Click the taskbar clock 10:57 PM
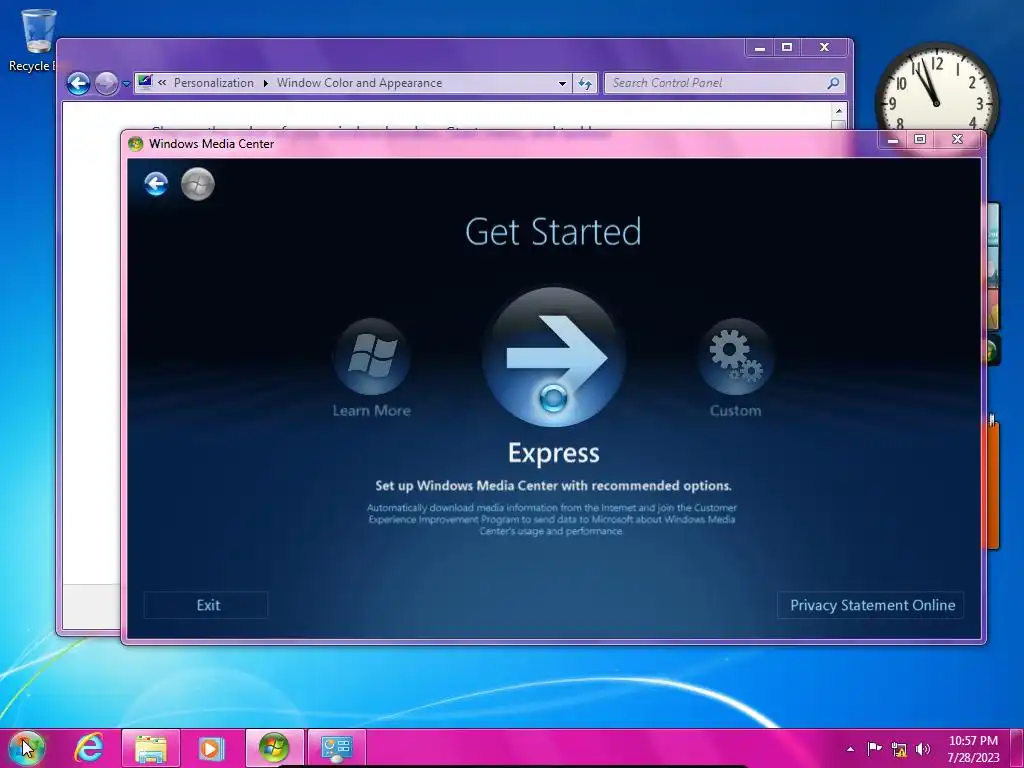1024x768 pixels. tap(973, 749)
